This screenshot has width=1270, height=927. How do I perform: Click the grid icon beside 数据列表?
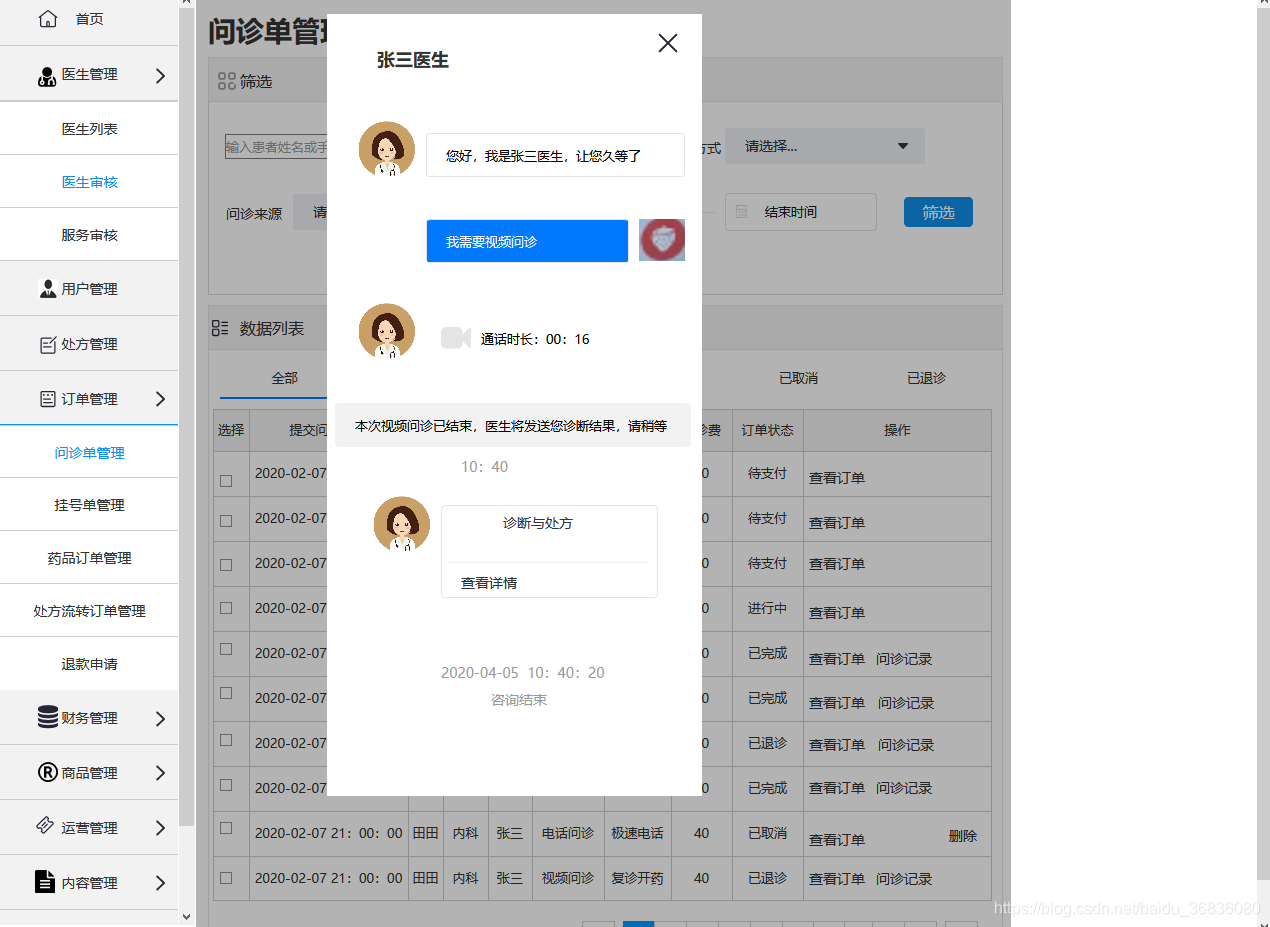click(x=222, y=327)
